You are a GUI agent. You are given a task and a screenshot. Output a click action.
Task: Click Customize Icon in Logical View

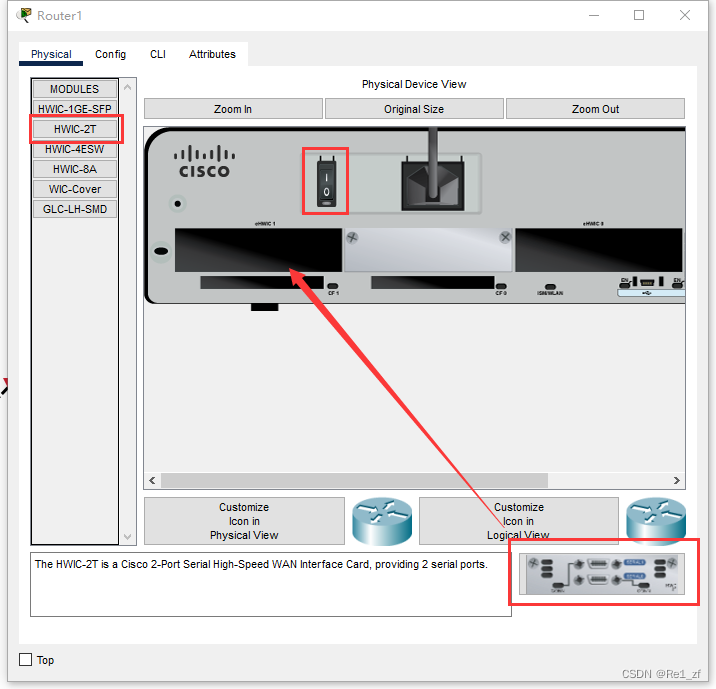click(519, 521)
